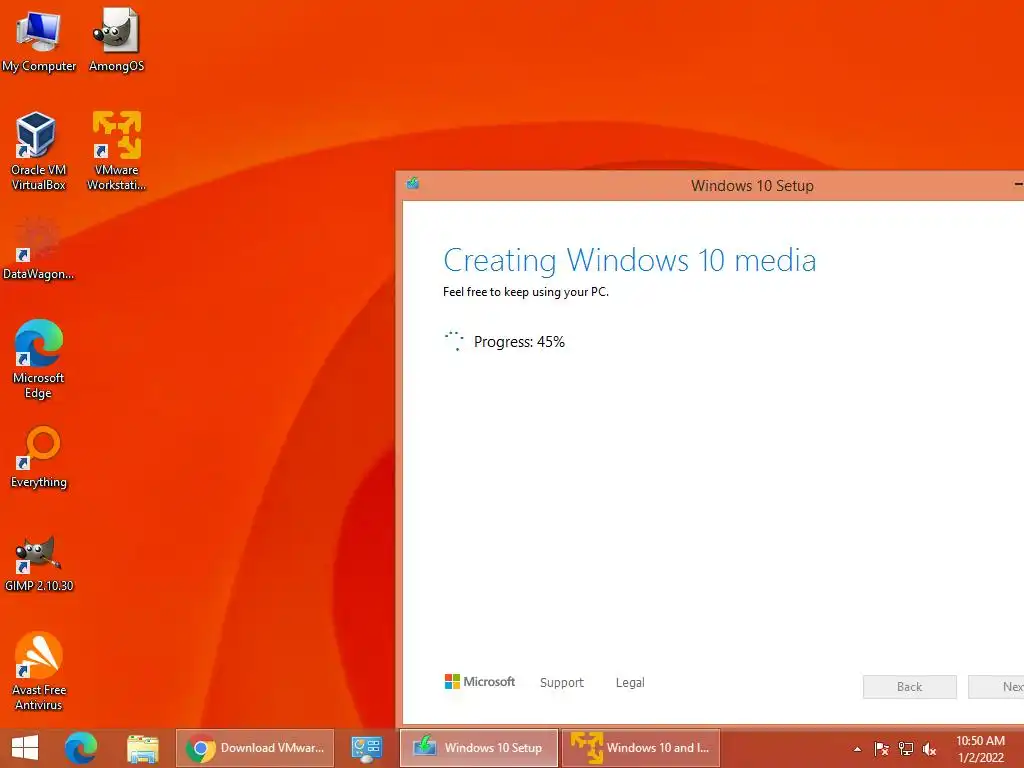Click the muted volume tray icon
The height and width of the screenshot is (768, 1024).
(x=929, y=749)
